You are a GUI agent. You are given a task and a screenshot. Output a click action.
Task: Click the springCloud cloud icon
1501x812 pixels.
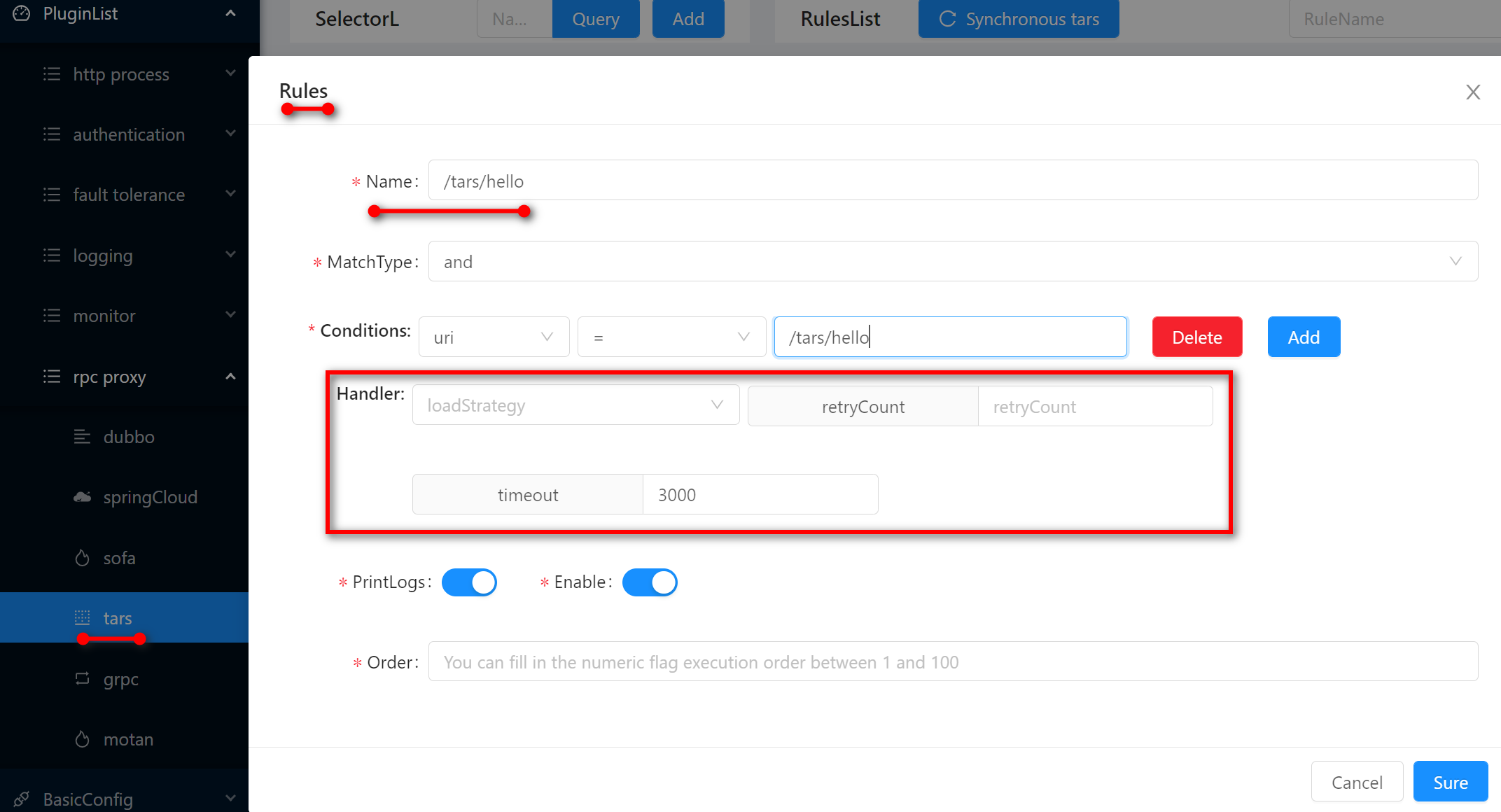(82, 497)
